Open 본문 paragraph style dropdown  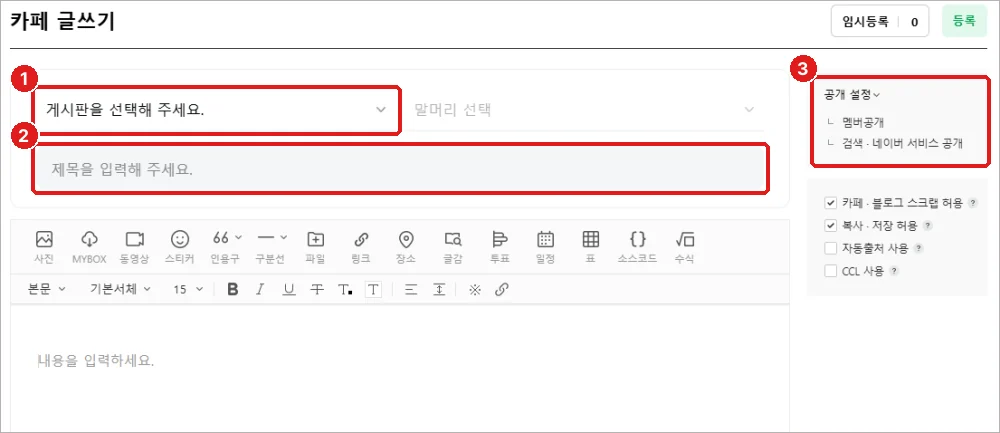coord(47,289)
